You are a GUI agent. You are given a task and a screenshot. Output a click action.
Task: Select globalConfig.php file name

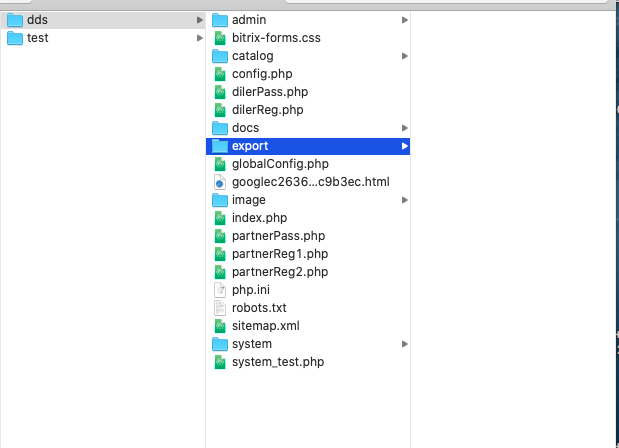coord(280,164)
